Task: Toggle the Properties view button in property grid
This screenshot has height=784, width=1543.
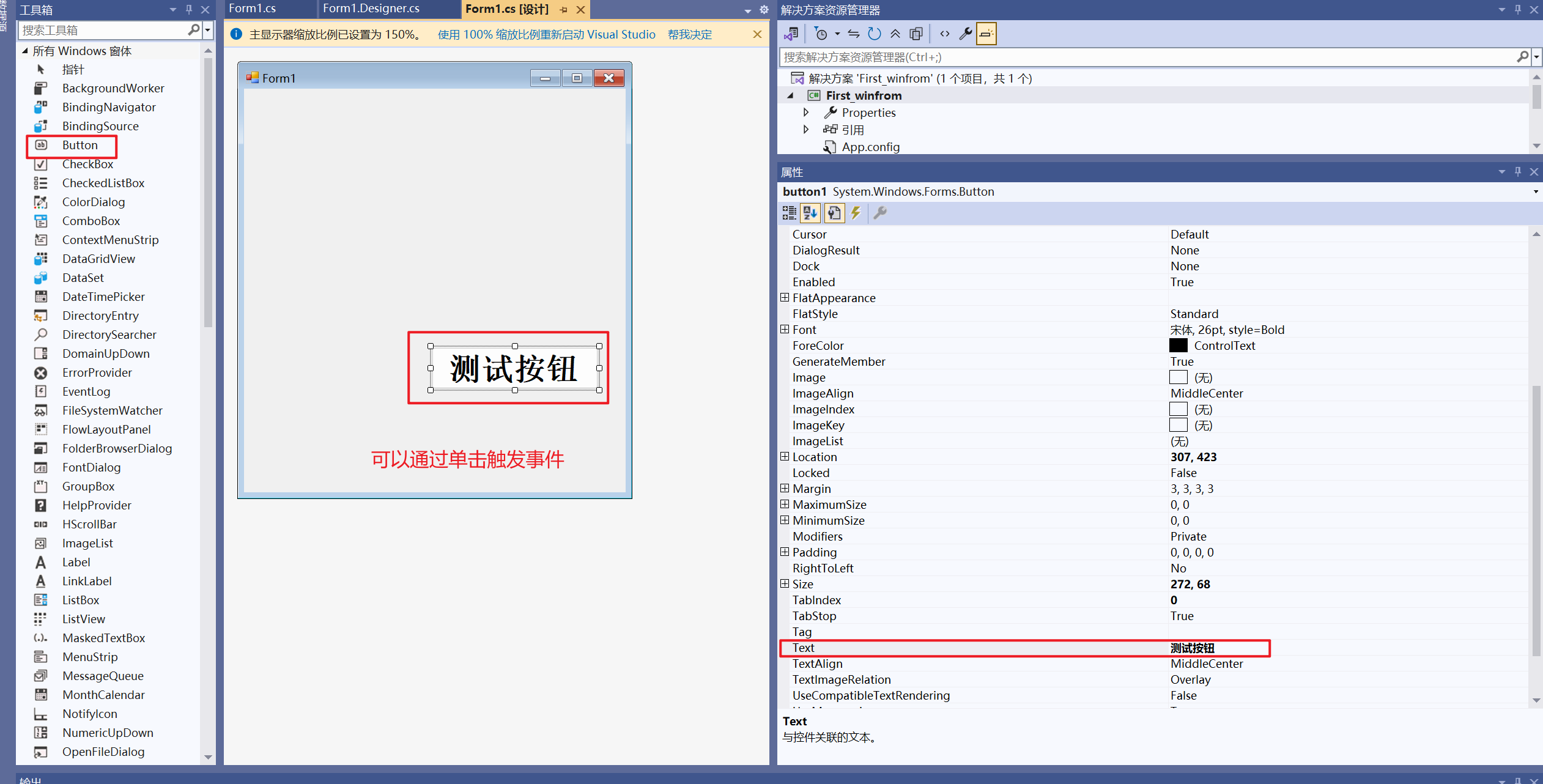Action: (x=834, y=213)
